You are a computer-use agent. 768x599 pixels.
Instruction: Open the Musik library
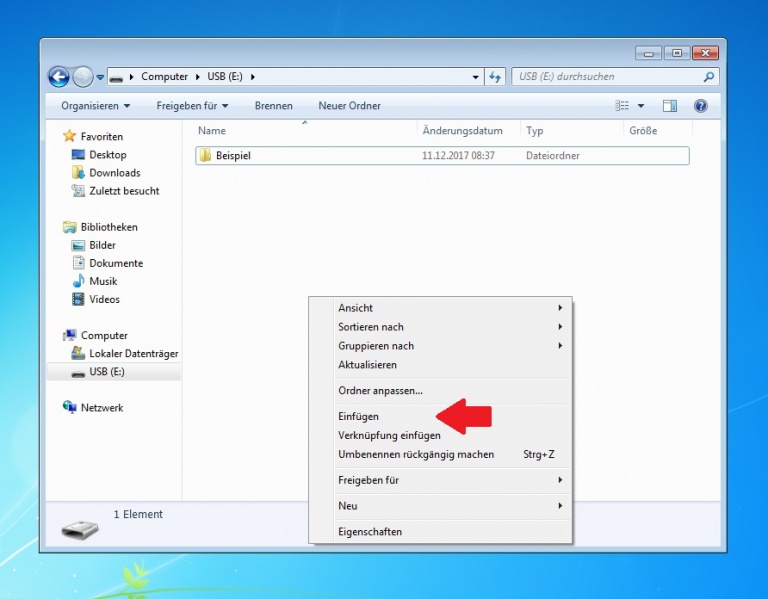(103, 282)
